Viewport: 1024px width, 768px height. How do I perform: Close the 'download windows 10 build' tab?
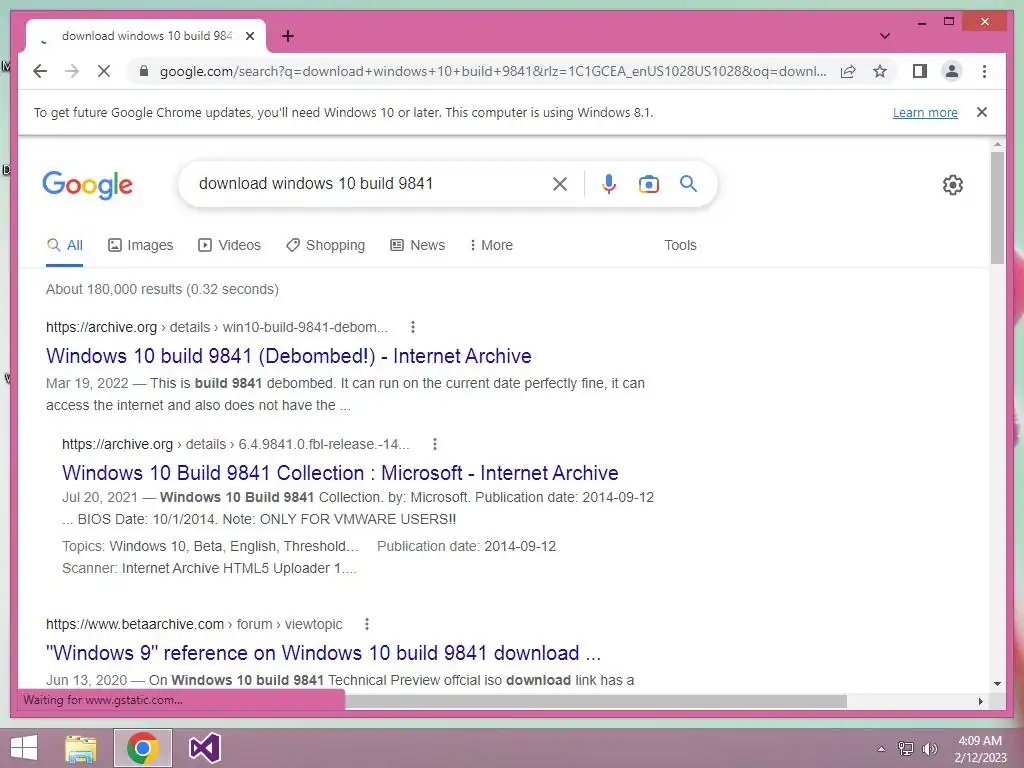tap(249, 36)
